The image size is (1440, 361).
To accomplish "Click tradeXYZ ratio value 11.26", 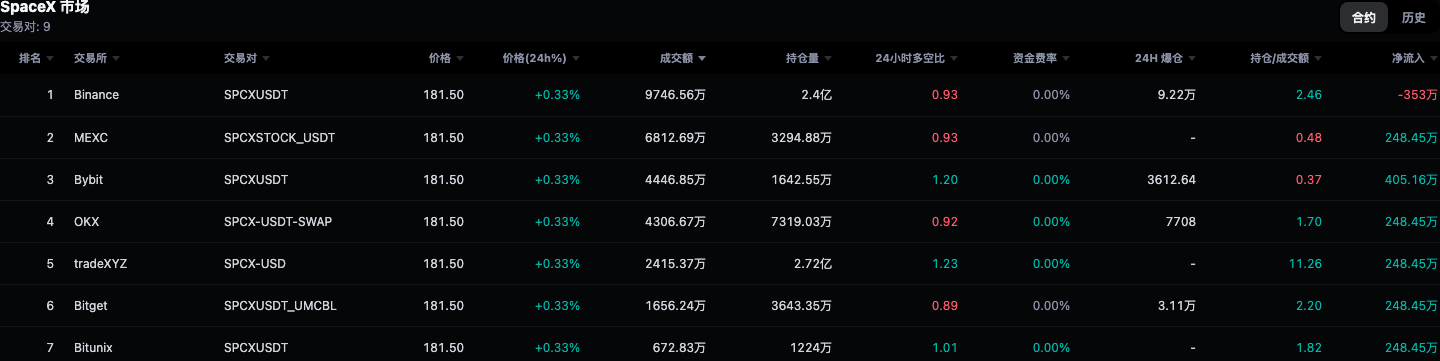I will click(1306, 263).
